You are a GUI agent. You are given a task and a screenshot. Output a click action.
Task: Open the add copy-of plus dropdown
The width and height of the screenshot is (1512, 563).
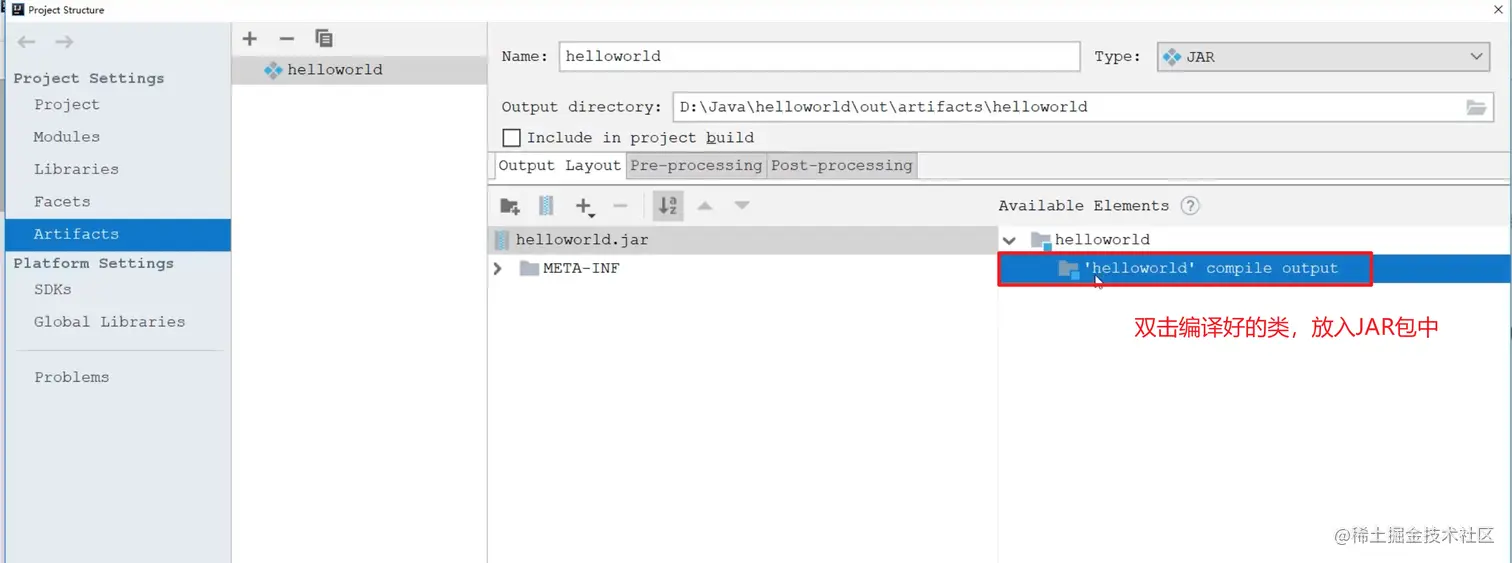click(x=585, y=207)
